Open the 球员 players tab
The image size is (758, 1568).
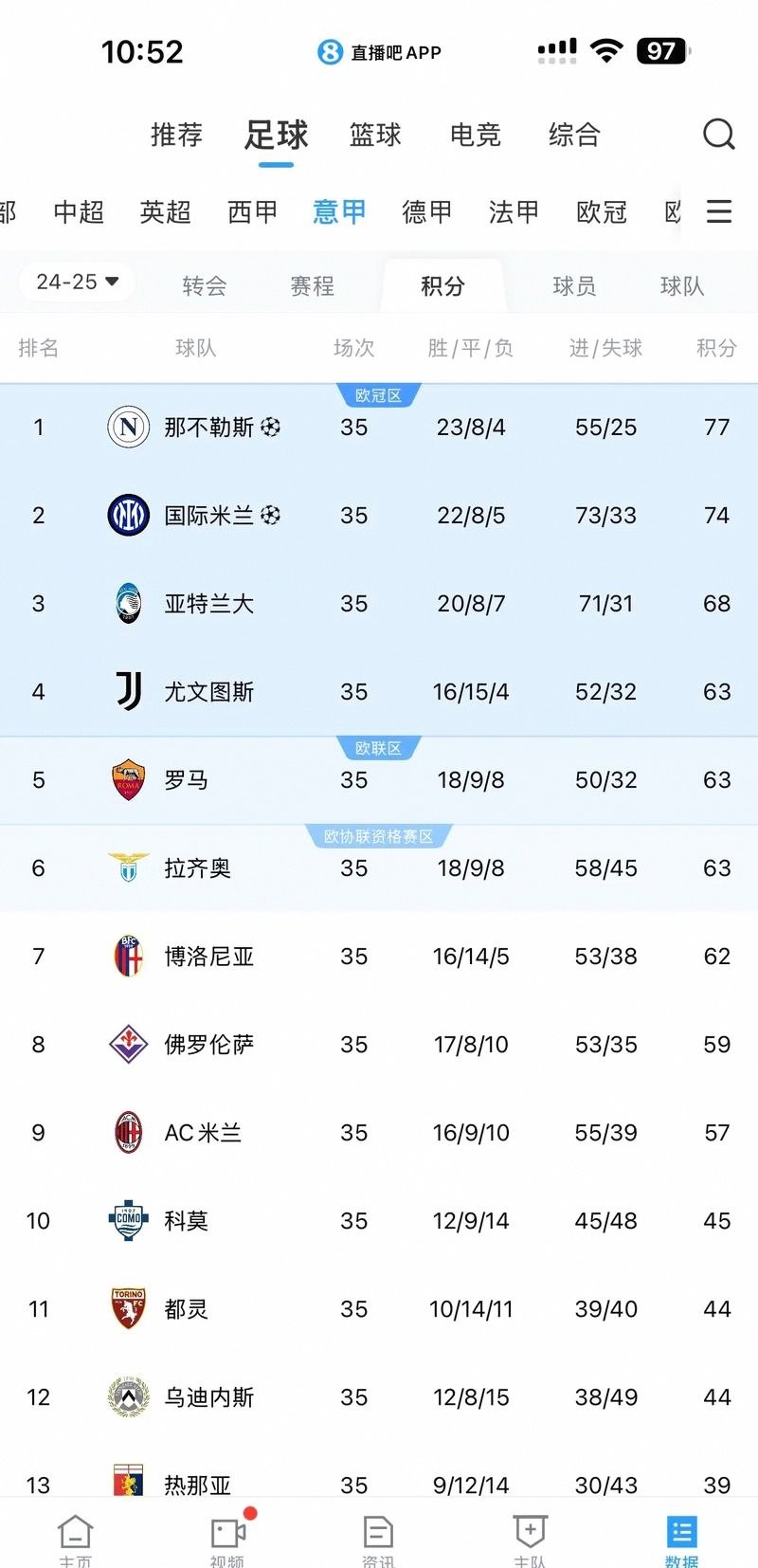click(572, 285)
